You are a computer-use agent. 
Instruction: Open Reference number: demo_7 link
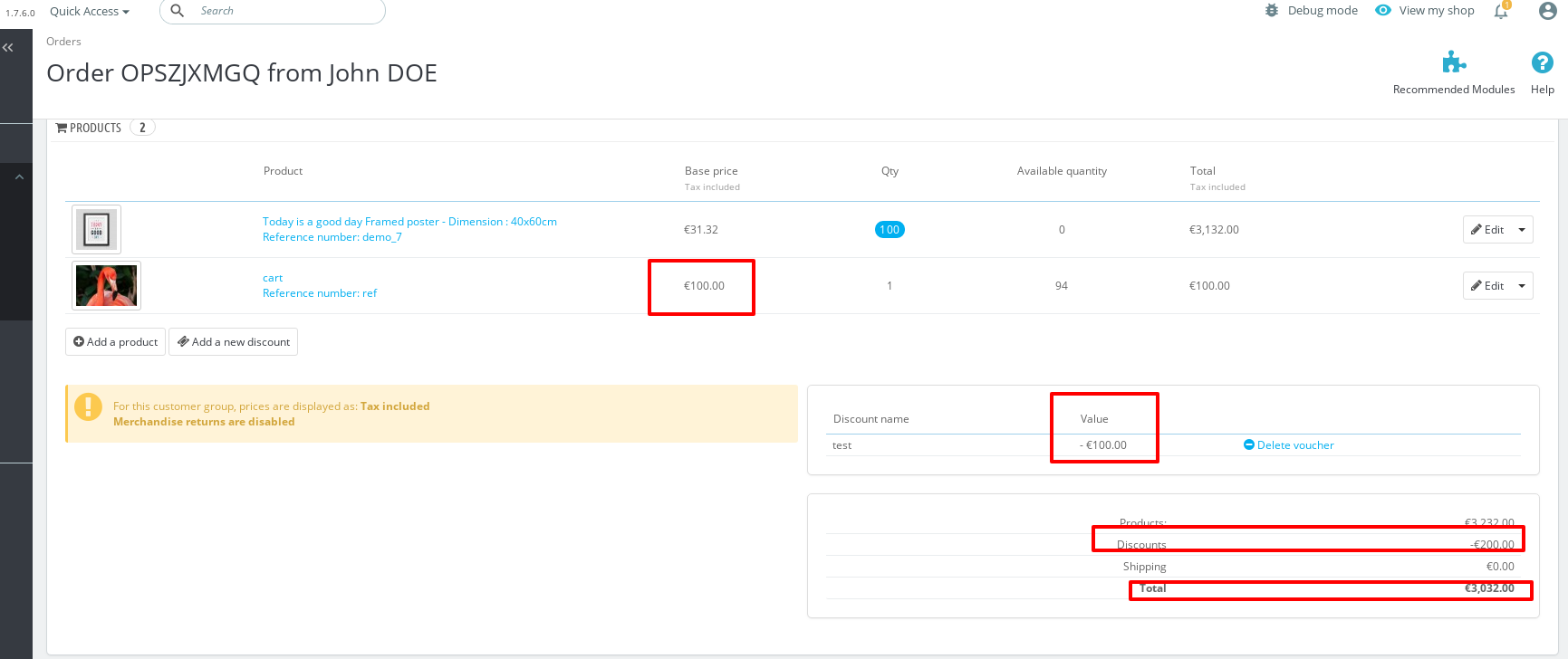(332, 237)
